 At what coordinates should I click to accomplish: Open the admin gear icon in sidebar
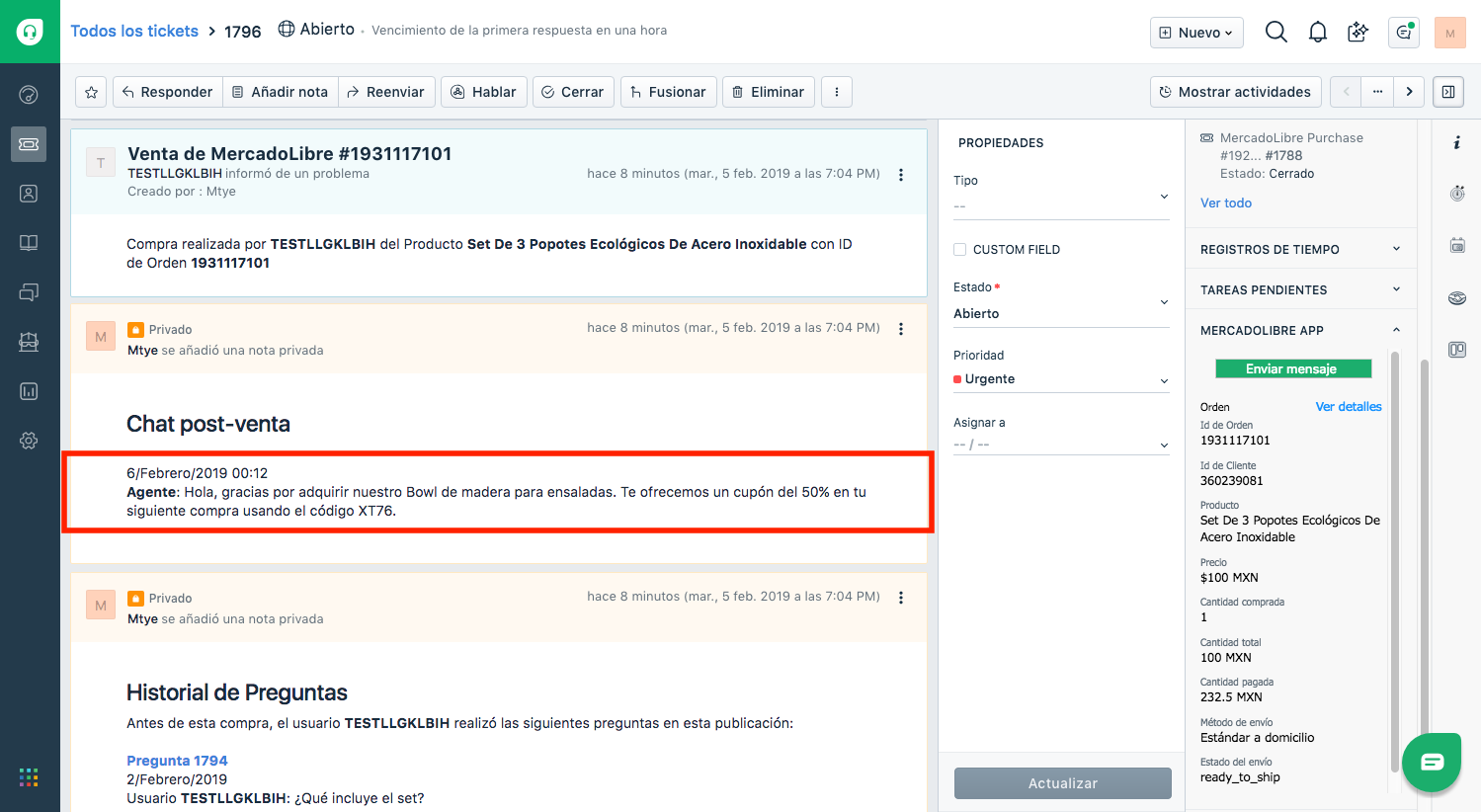point(29,441)
